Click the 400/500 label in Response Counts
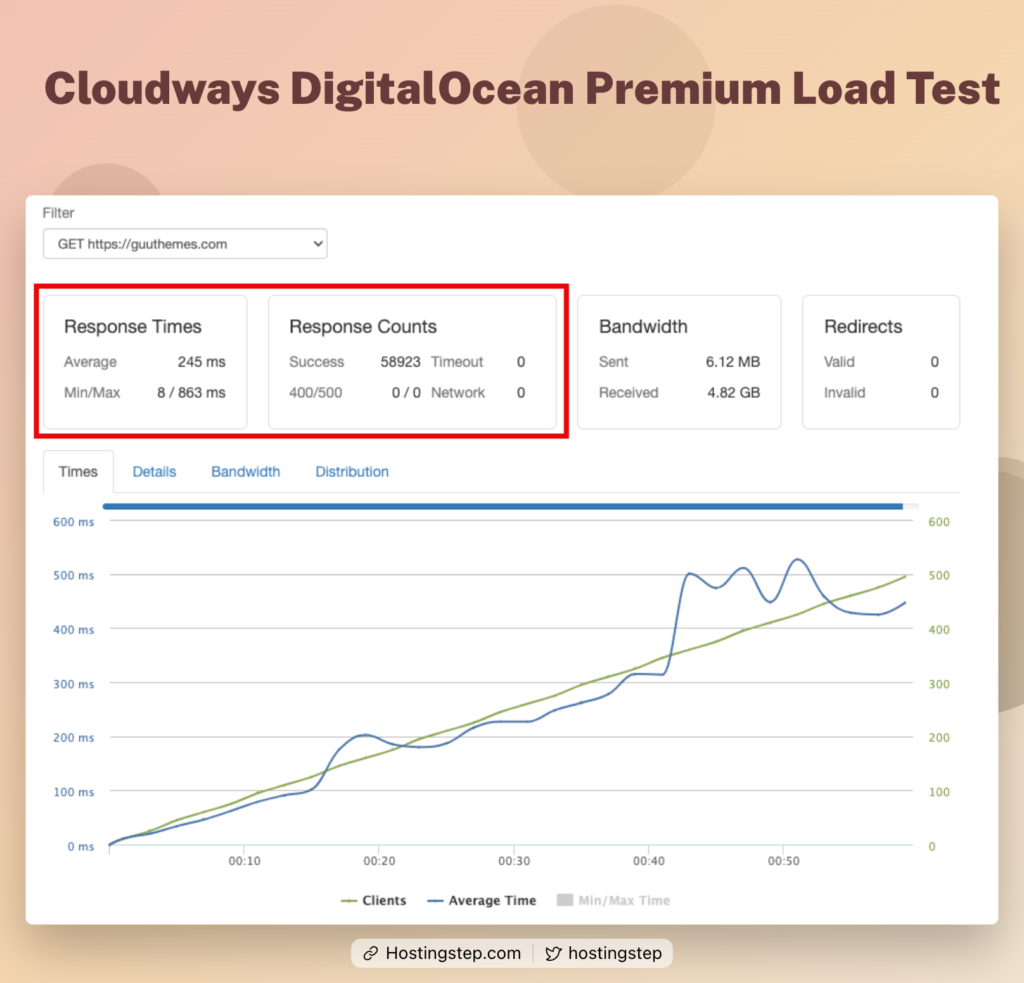The width and height of the screenshot is (1024, 983). pyautogui.click(x=315, y=393)
